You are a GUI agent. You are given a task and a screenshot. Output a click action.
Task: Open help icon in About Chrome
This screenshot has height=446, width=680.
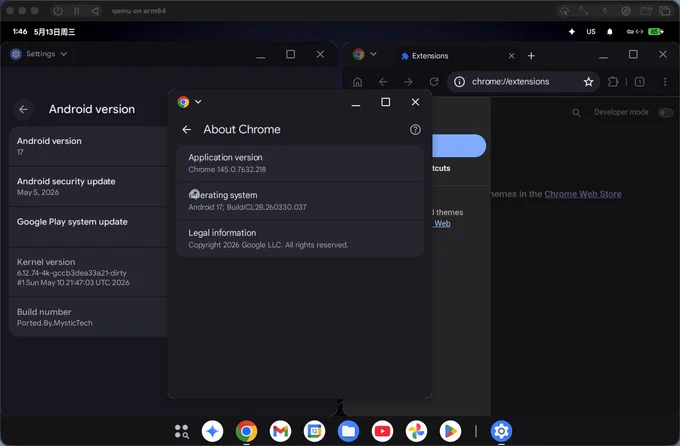[415, 129]
